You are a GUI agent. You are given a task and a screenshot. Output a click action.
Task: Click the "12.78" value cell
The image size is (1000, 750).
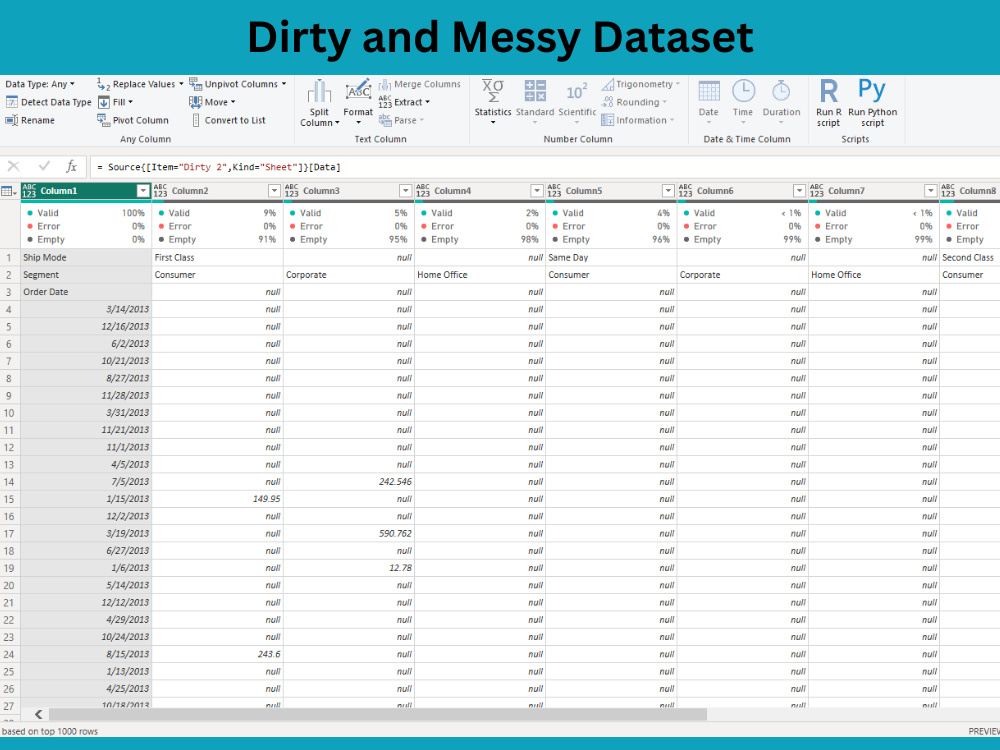[x=348, y=568]
